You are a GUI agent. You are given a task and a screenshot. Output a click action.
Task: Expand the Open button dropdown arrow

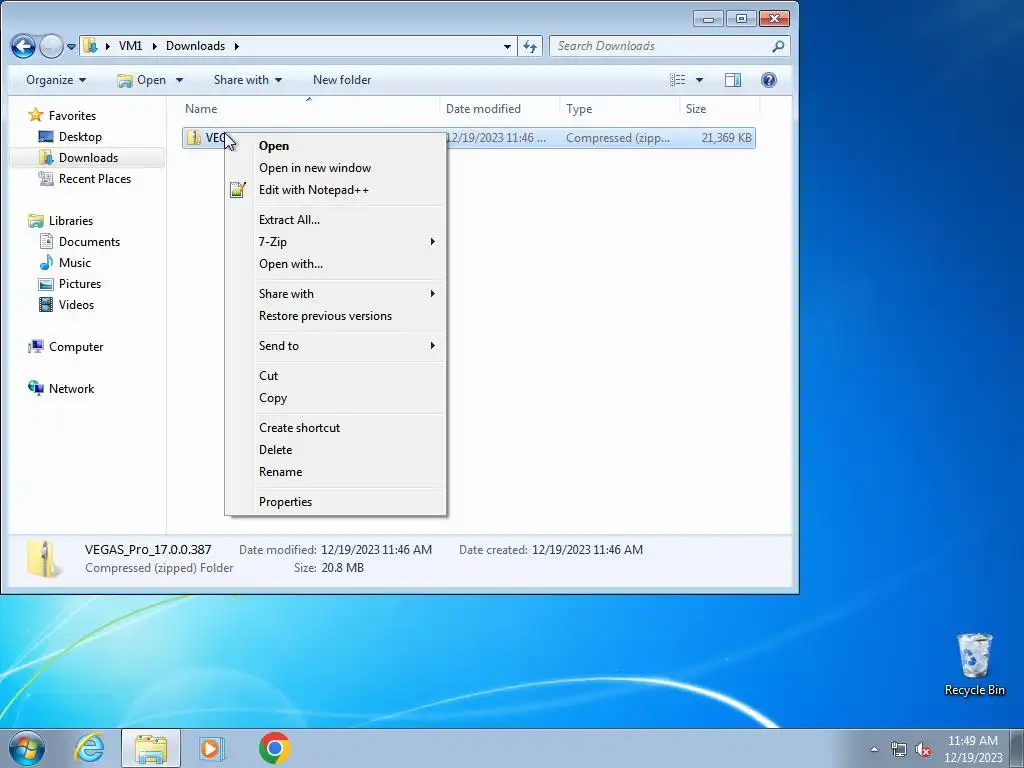(180, 80)
